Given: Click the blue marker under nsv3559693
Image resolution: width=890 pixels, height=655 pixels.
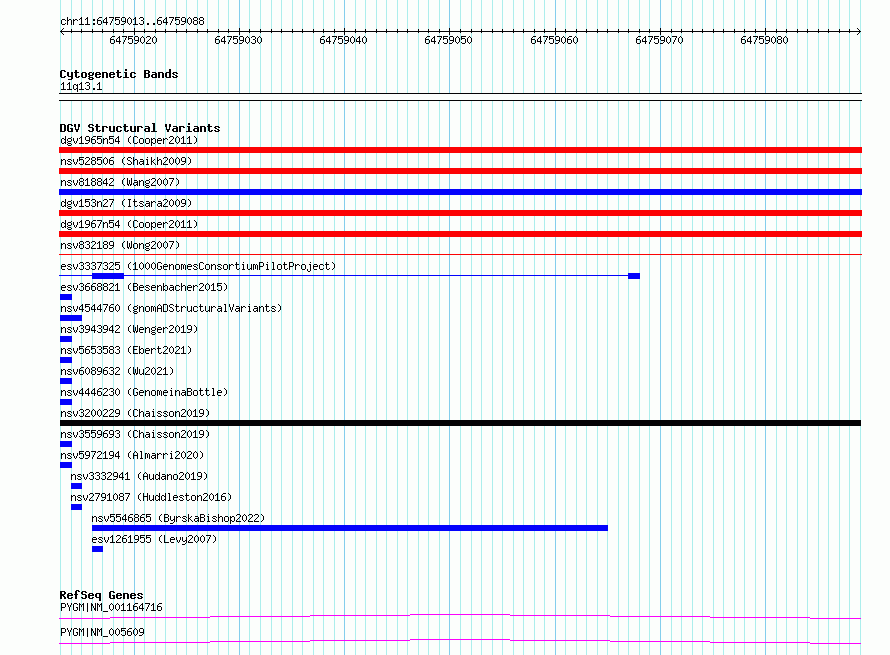Looking at the screenshot, I should point(66,444).
